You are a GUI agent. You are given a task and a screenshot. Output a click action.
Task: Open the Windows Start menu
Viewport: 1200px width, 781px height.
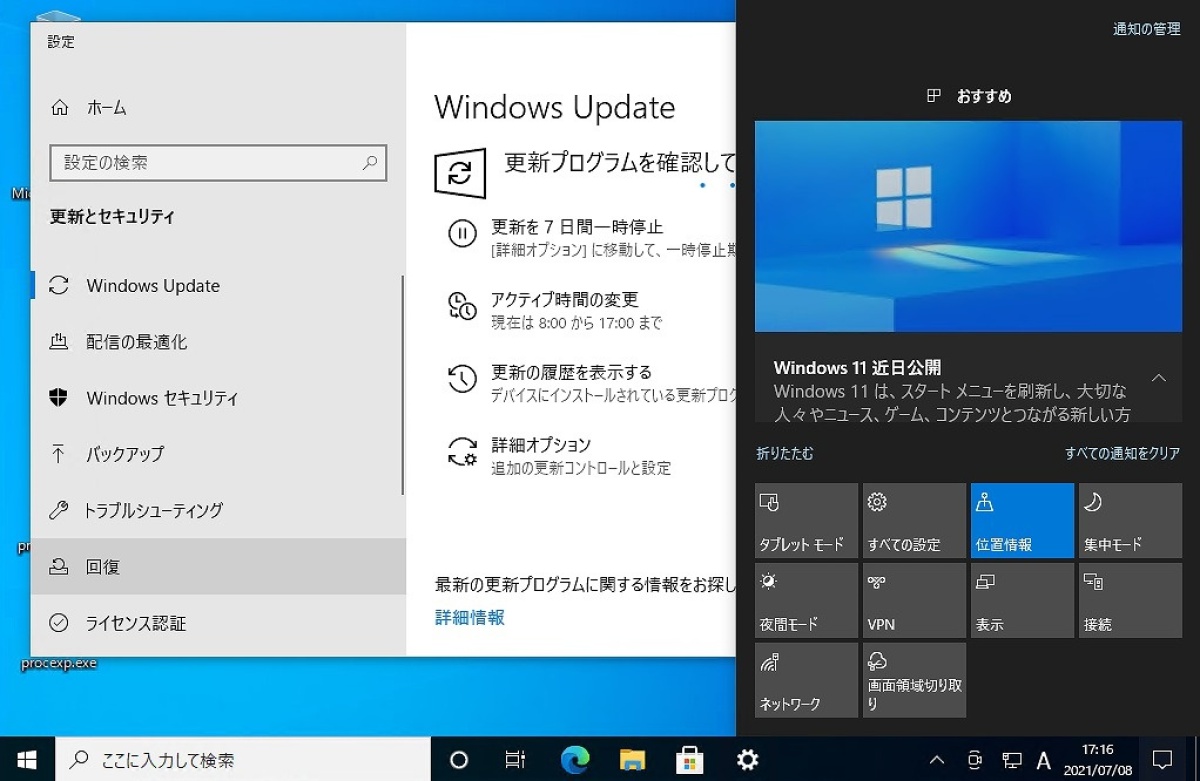coord(27,759)
